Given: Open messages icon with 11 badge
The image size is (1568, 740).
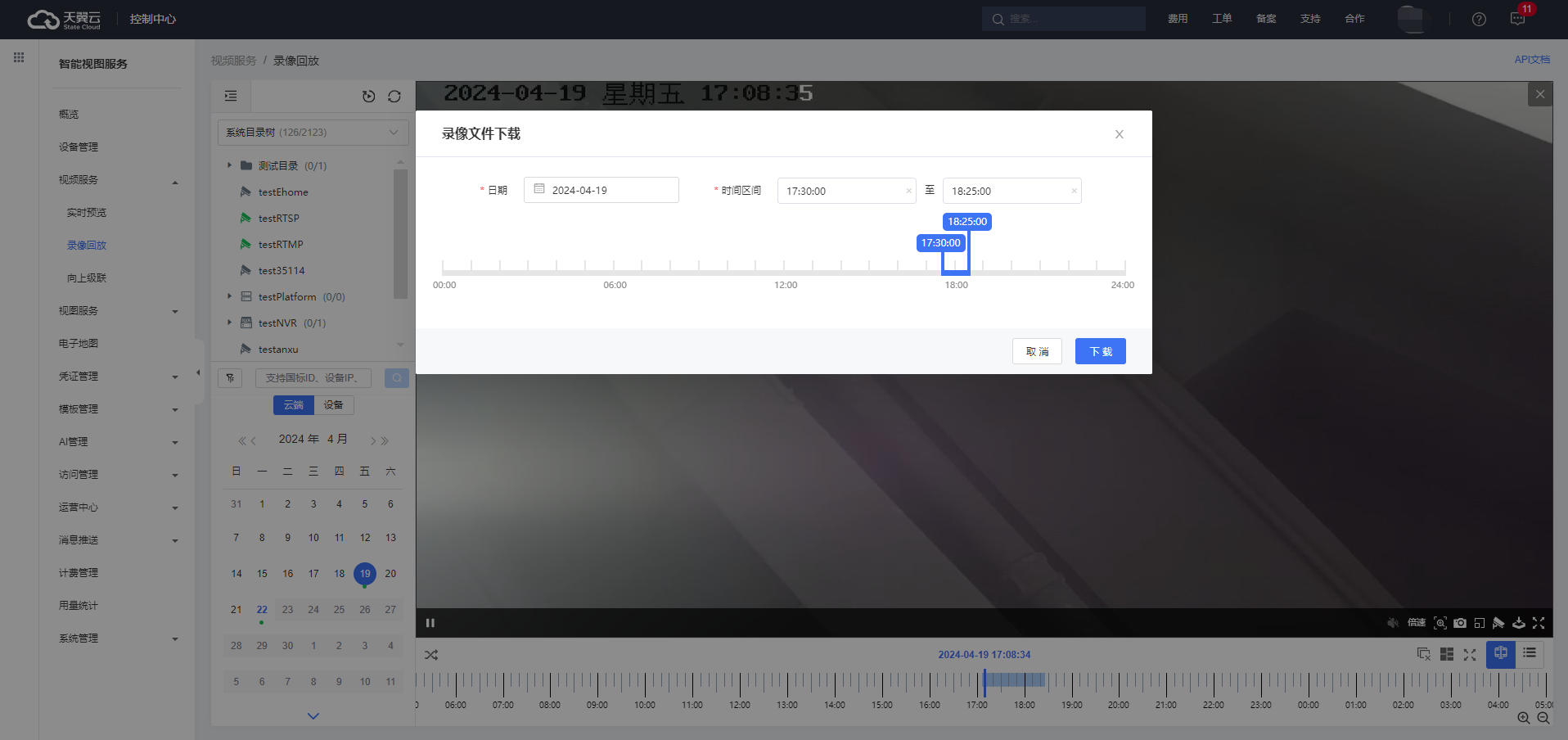Looking at the screenshot, I should [1518, 19].
